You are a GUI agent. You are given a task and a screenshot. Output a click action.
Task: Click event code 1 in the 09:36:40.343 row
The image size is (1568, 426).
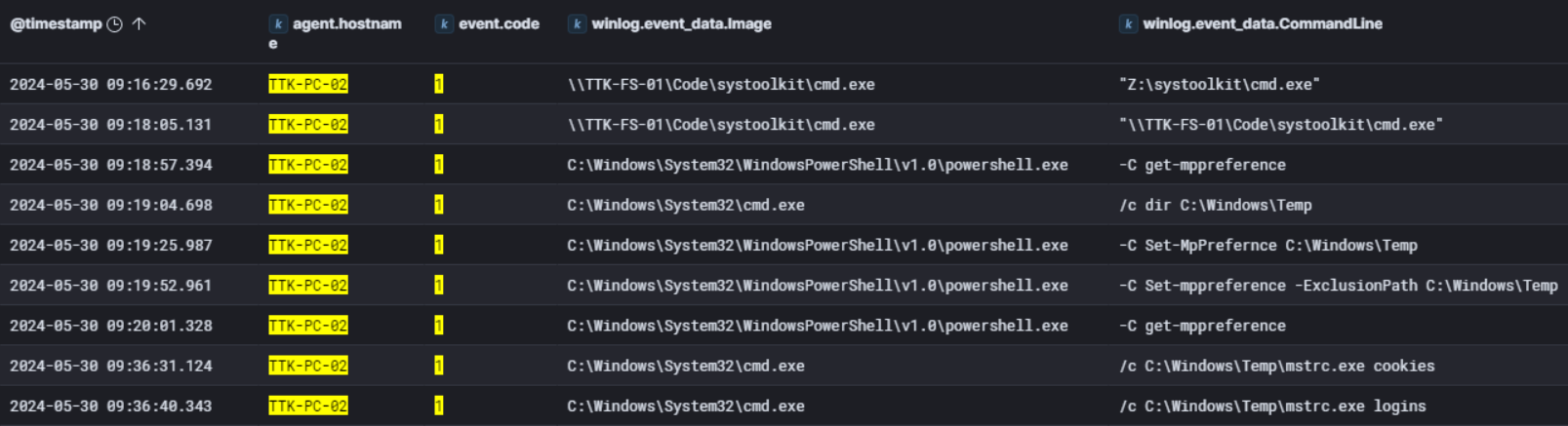pos(438,407)
